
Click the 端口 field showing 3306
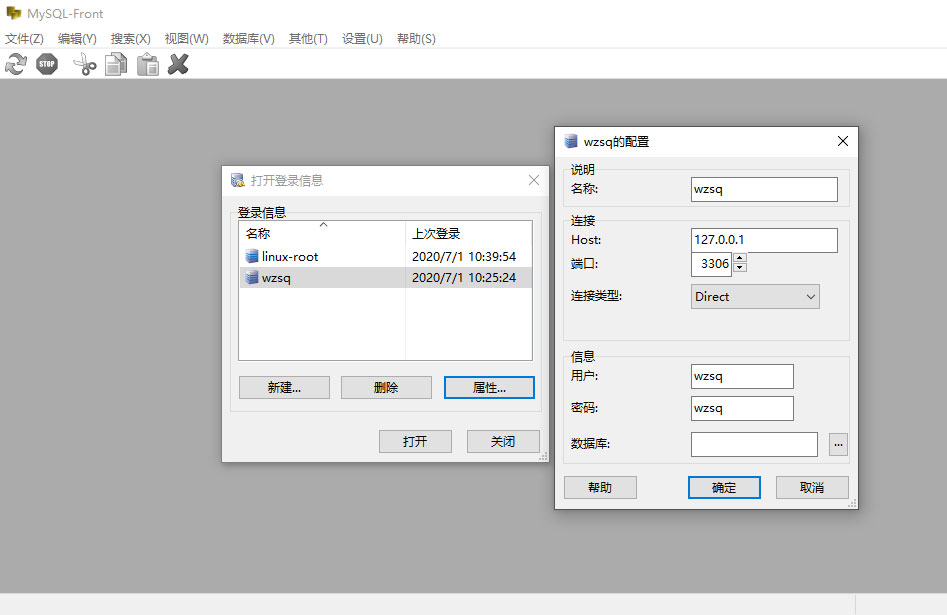point(711,264)
